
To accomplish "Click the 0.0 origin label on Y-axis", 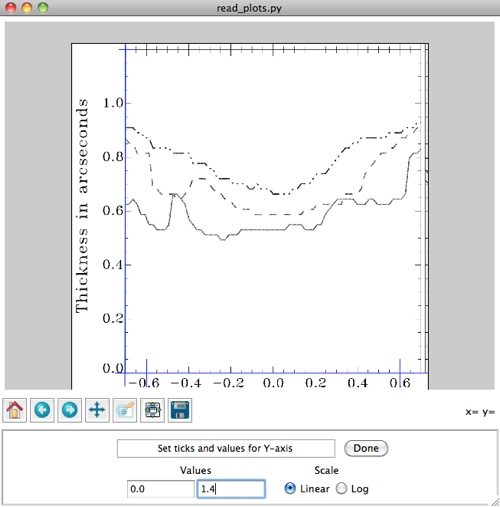I will (113, 368).
